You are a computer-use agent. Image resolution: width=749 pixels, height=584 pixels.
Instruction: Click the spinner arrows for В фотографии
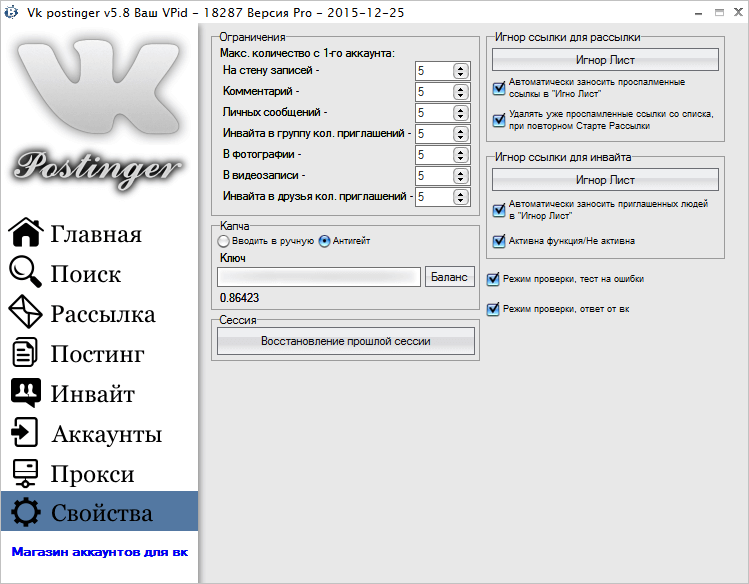[x=460, y=155]
